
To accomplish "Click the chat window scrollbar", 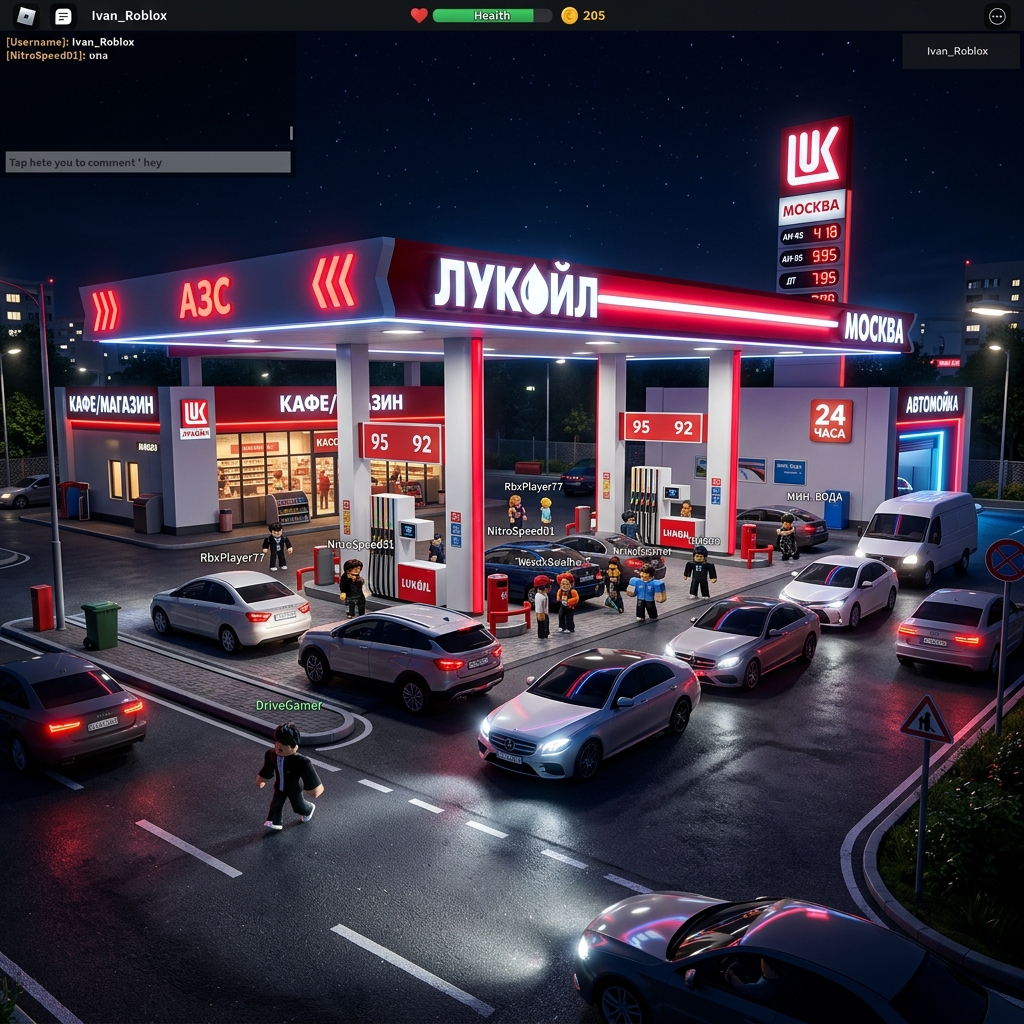I will point(291,133).
